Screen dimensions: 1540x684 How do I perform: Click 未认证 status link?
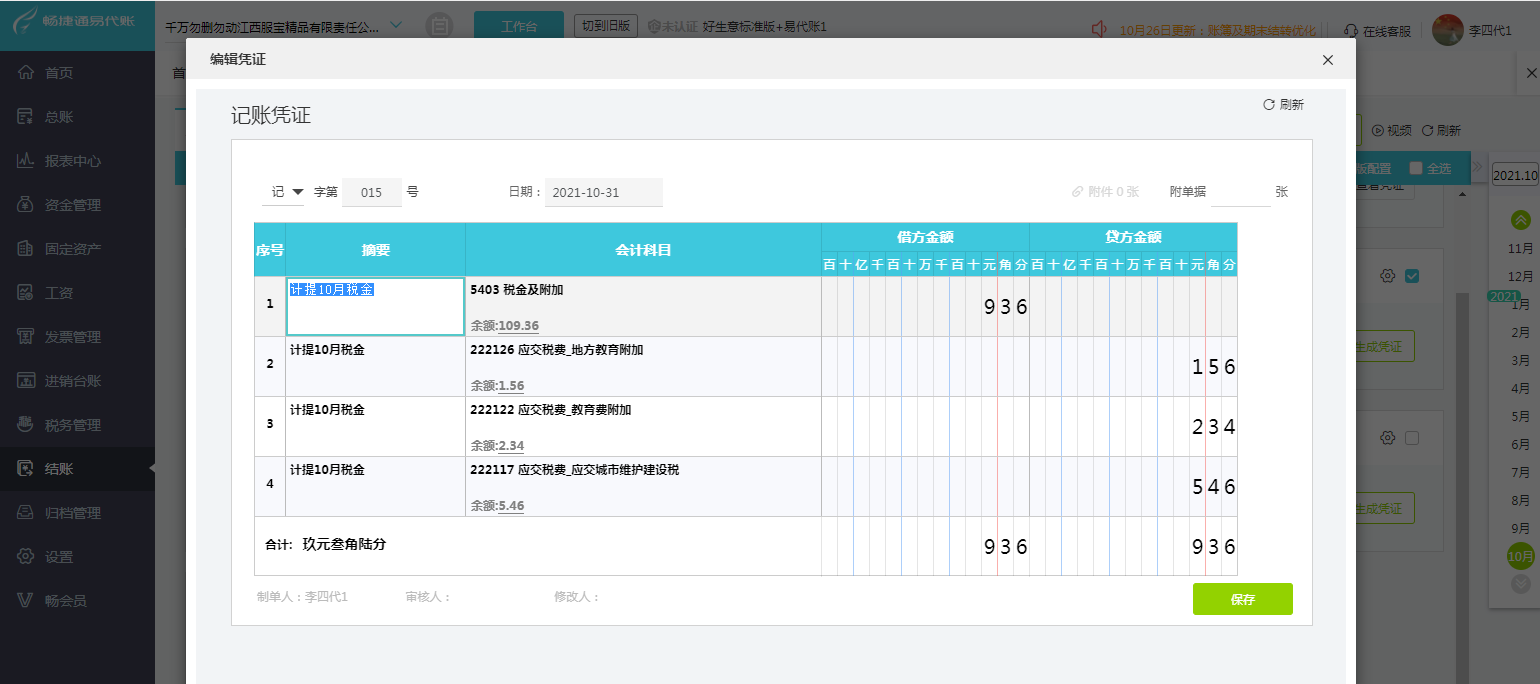(x=672, y=27)
